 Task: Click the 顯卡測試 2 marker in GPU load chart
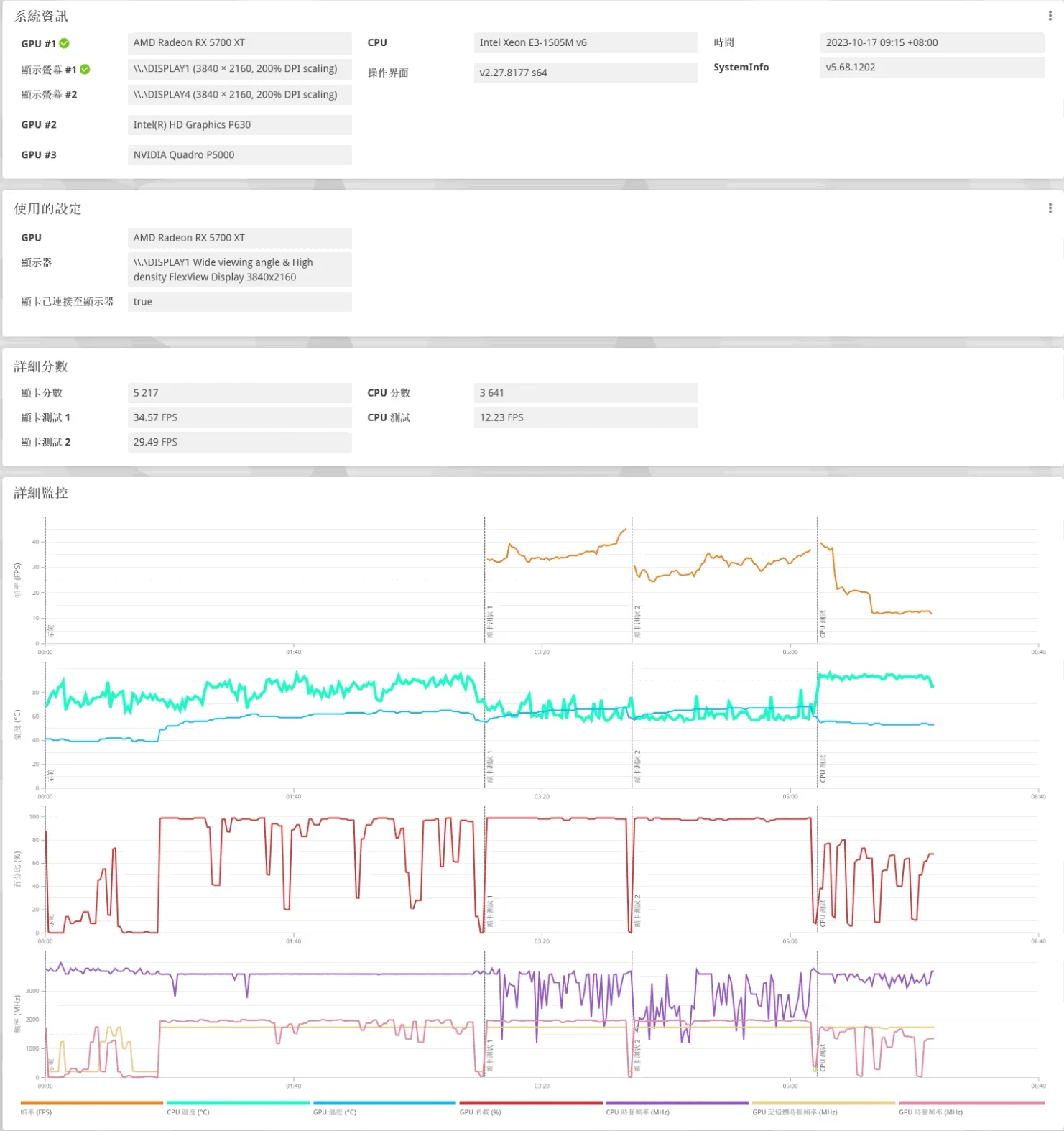[637, 912]
